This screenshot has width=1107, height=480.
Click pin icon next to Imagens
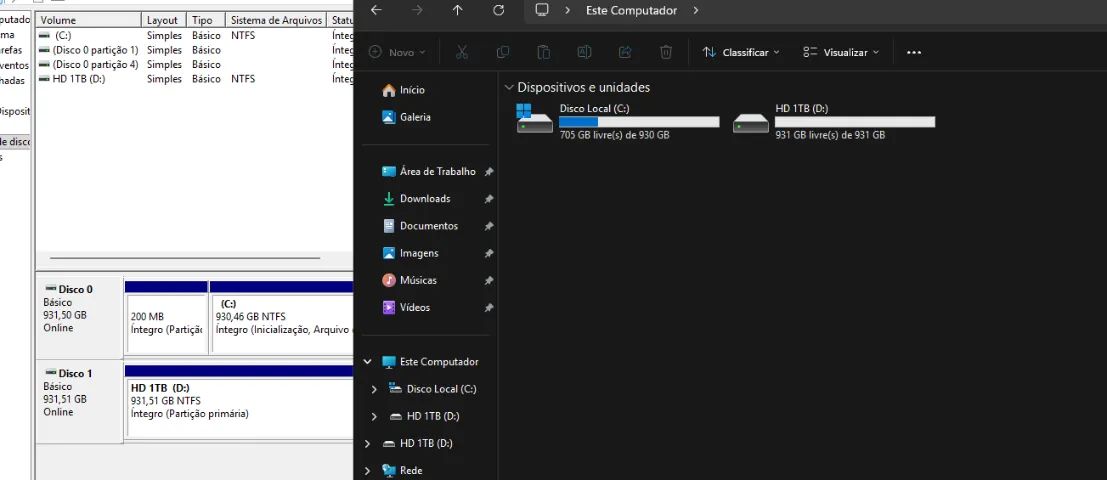point(489,253)
